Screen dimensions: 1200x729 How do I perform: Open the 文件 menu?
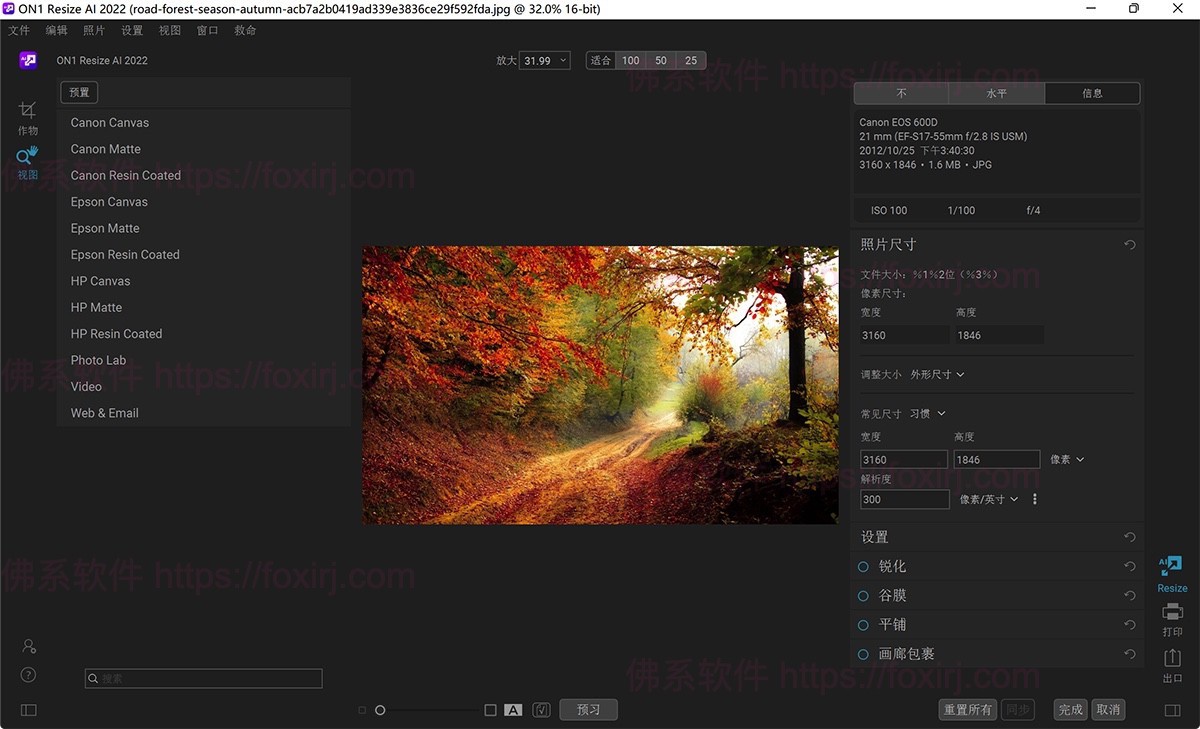(x=20, y=30)
